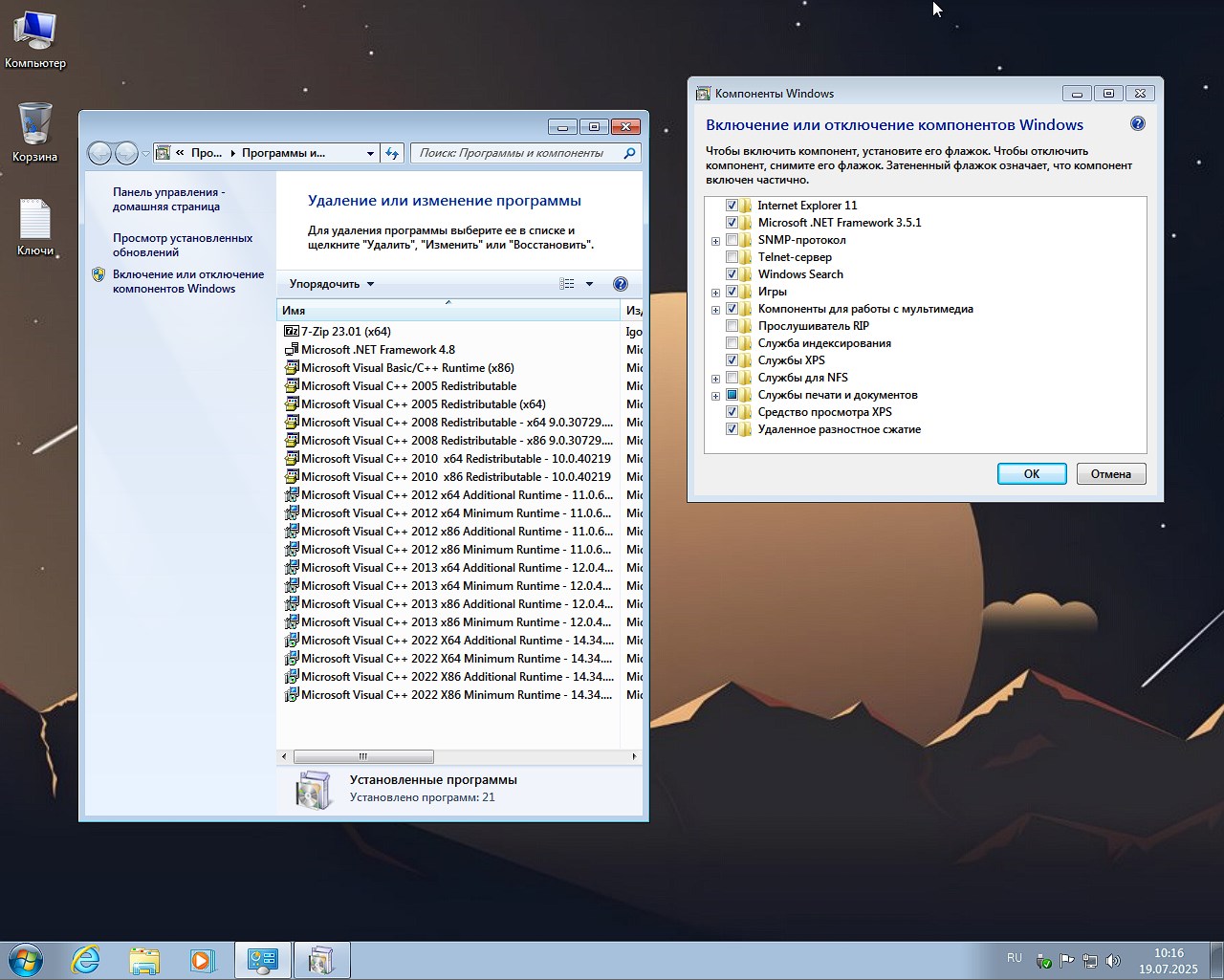Expand the SNMP-протокол tree node

pyautogui.click(x=715, y=241)
